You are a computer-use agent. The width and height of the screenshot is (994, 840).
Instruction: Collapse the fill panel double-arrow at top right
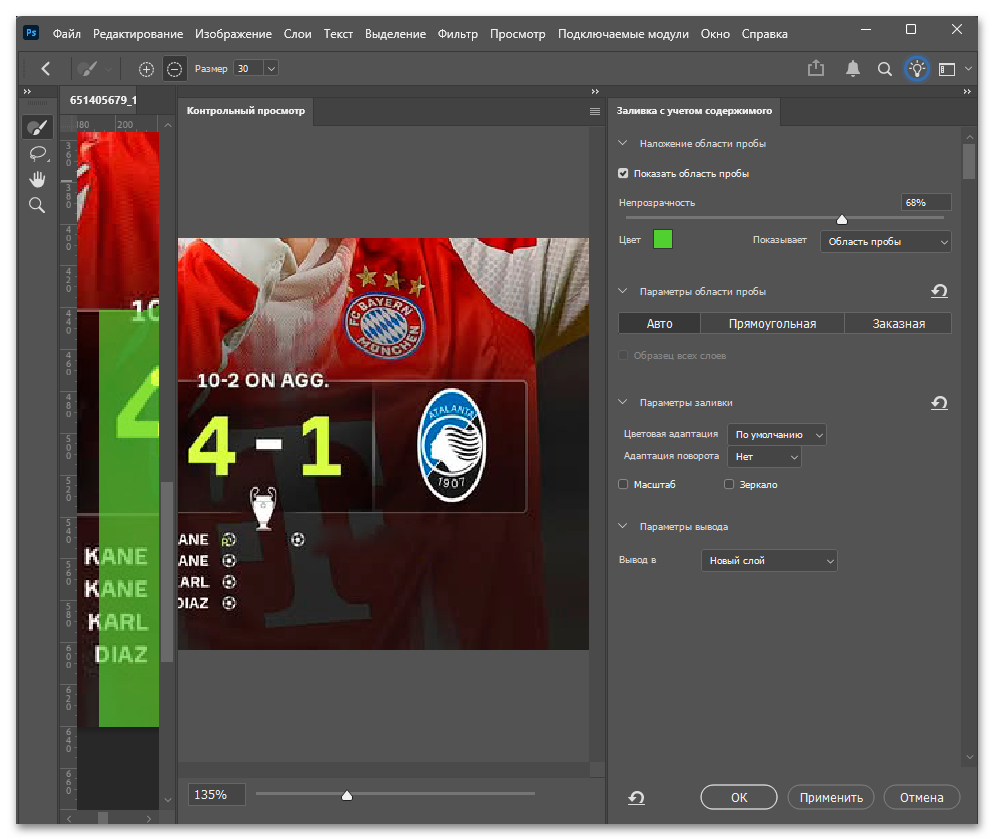pos(967,91)
